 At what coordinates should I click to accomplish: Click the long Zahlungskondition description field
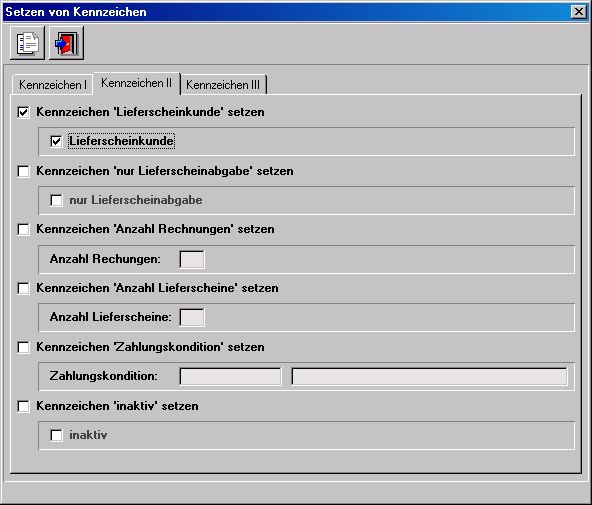pos(430,377)
